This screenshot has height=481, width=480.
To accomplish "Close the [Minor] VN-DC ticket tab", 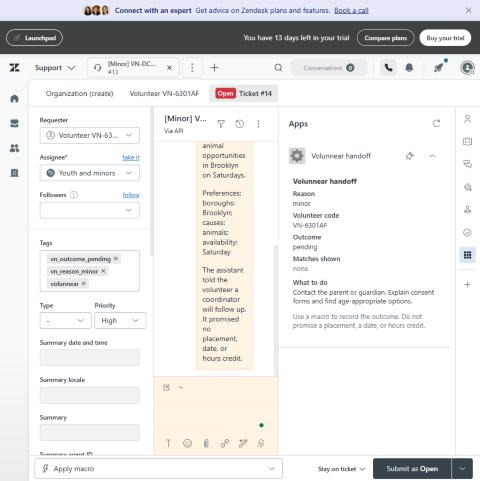I will 169,68.
